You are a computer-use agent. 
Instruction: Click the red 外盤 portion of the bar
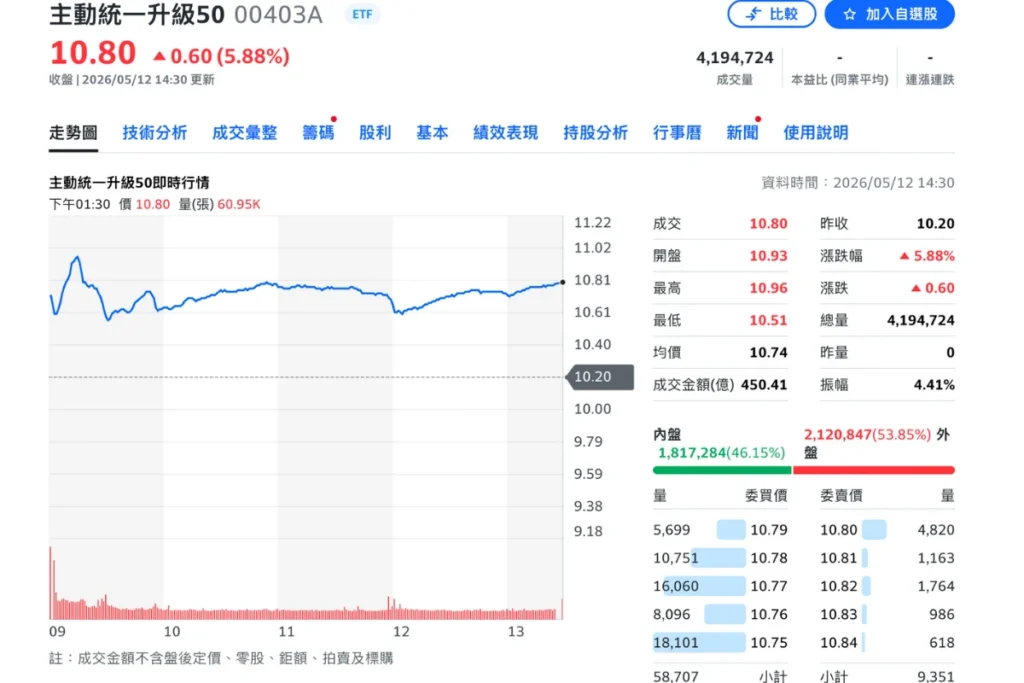click(874, 470)
